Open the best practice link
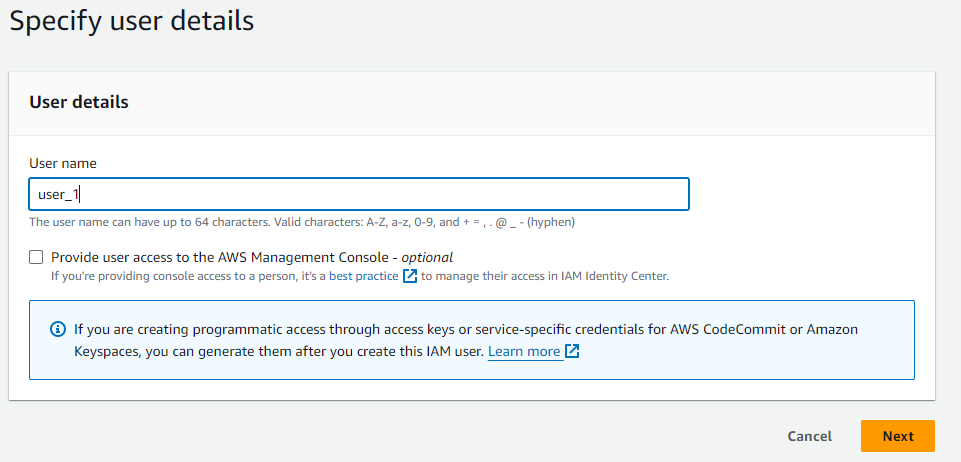 364,276
